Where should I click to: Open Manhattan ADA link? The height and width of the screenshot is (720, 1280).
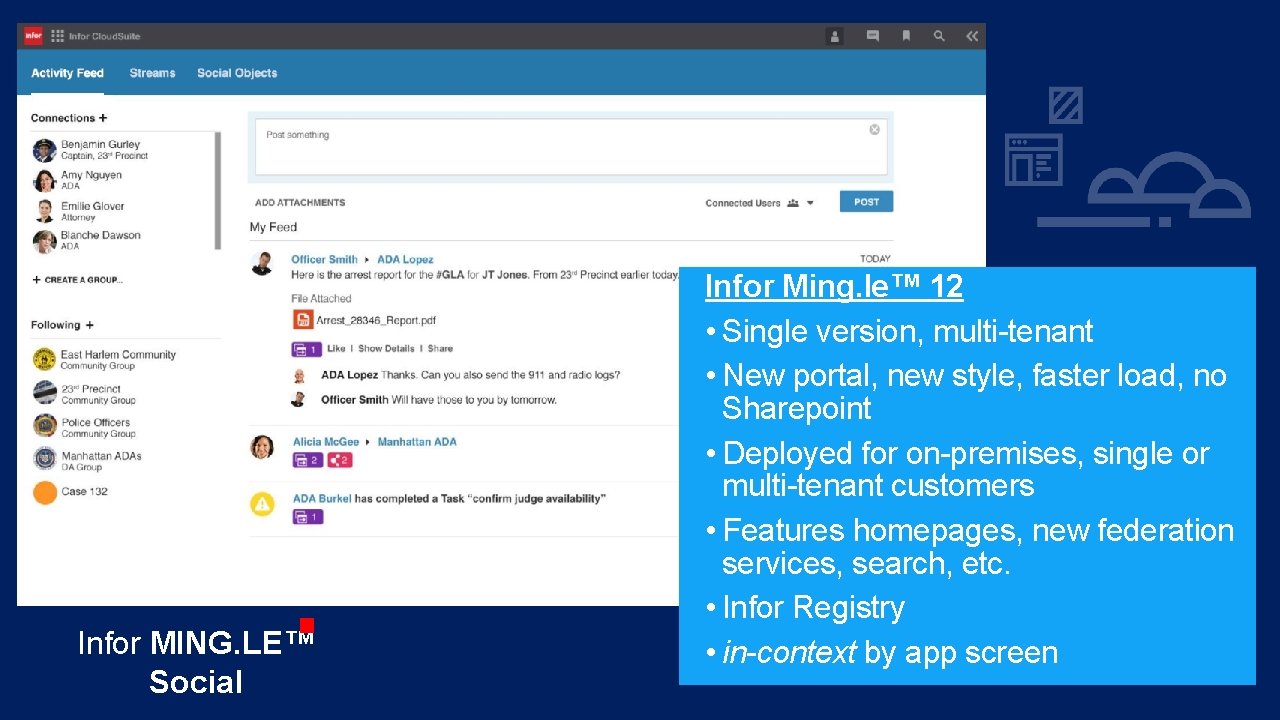pos(417,442)
